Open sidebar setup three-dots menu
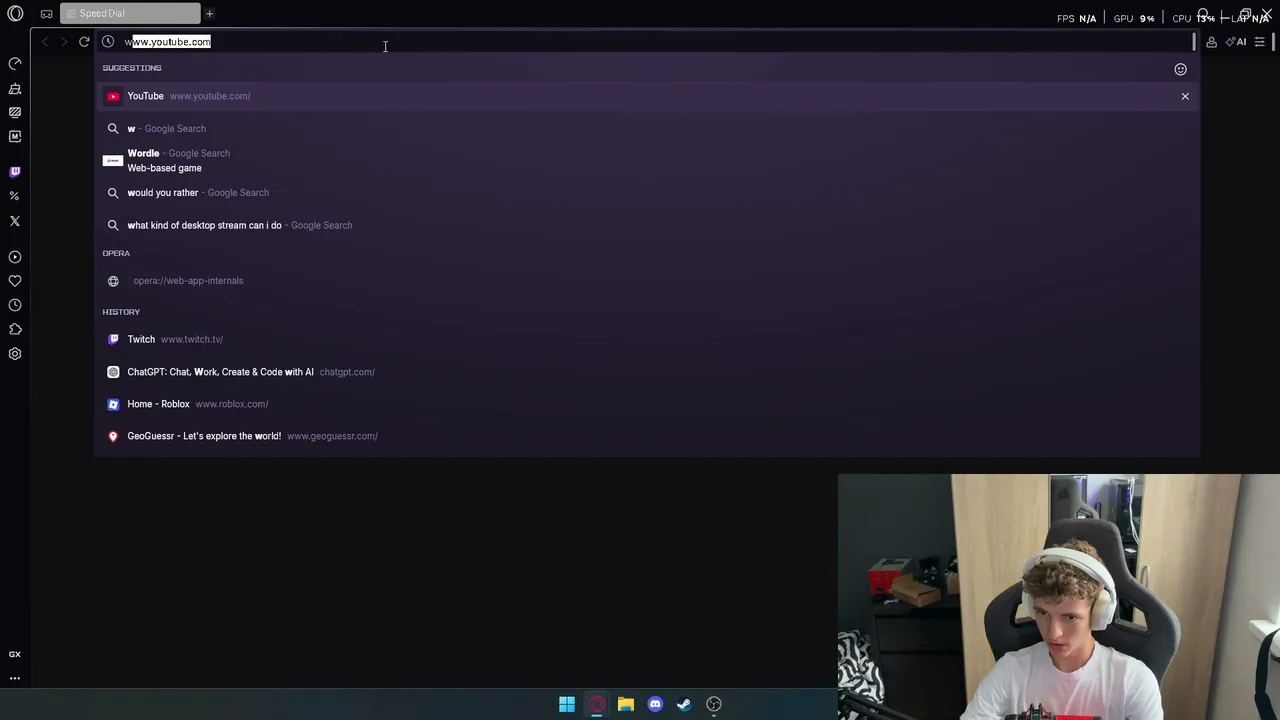Viewport: 1280px width, 720px height. pos(15,678)
